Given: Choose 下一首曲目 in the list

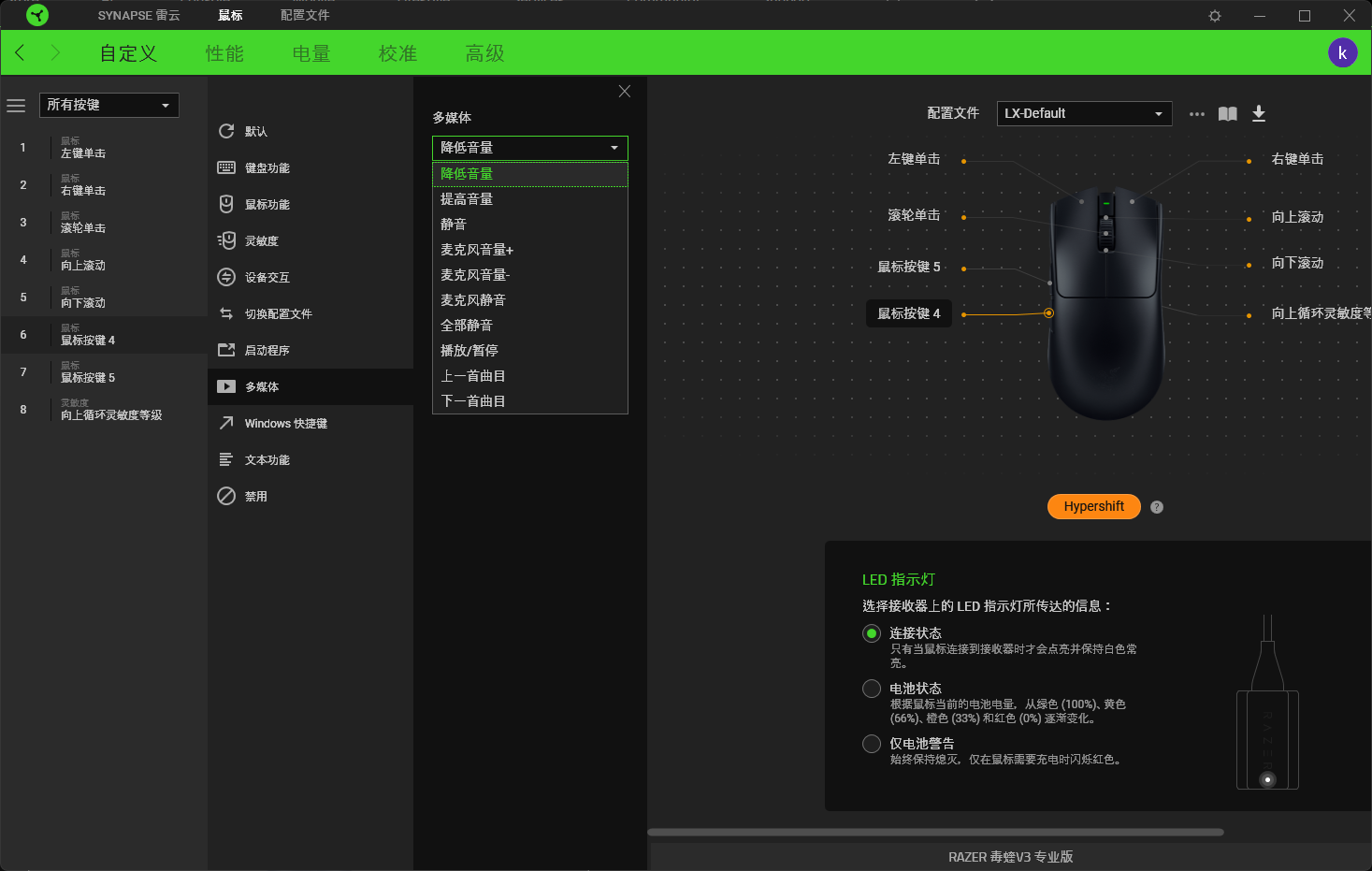Looking at the screenshot, I should (x=530, y=401).
